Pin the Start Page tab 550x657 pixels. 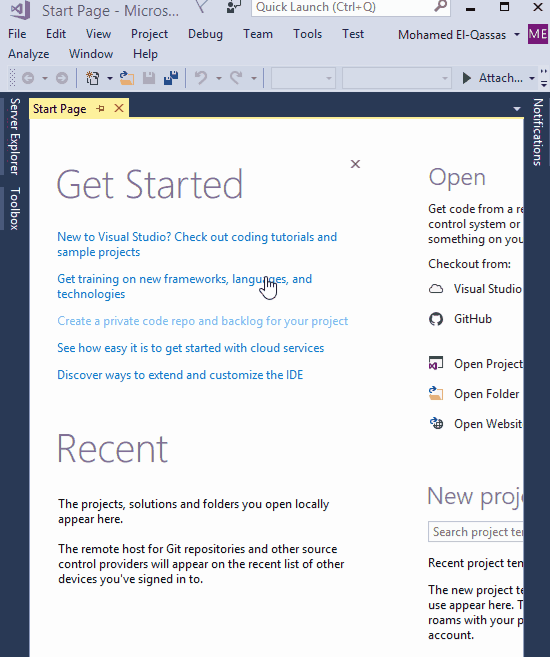point(100,109)
